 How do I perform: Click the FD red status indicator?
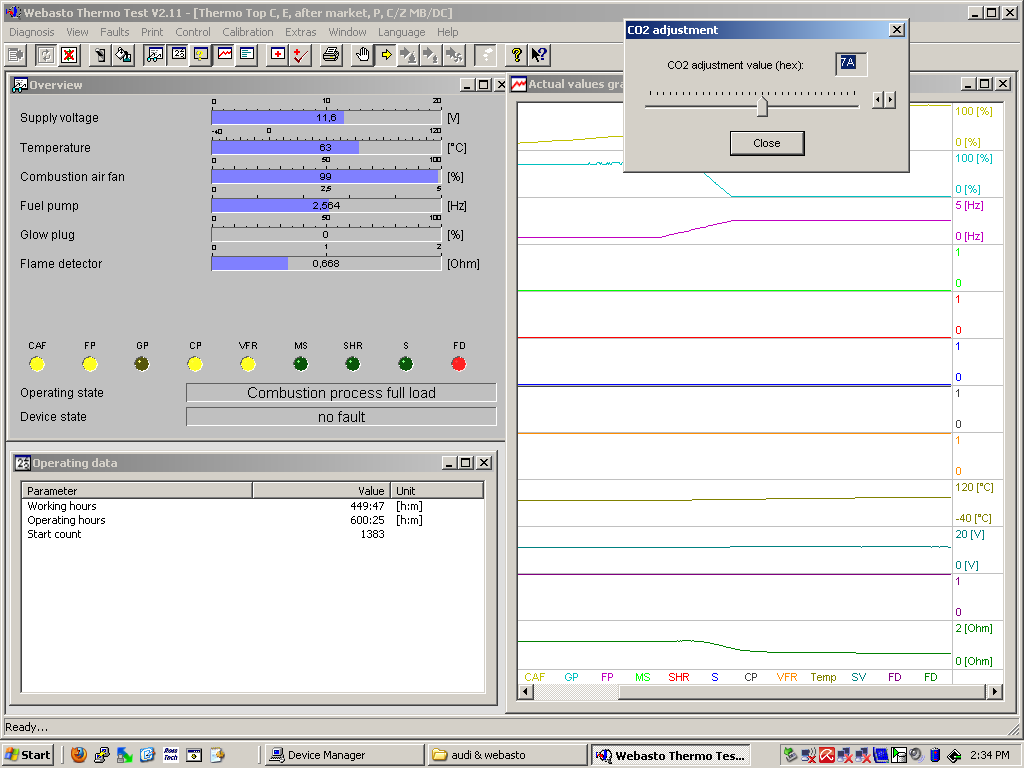[458, 364]
